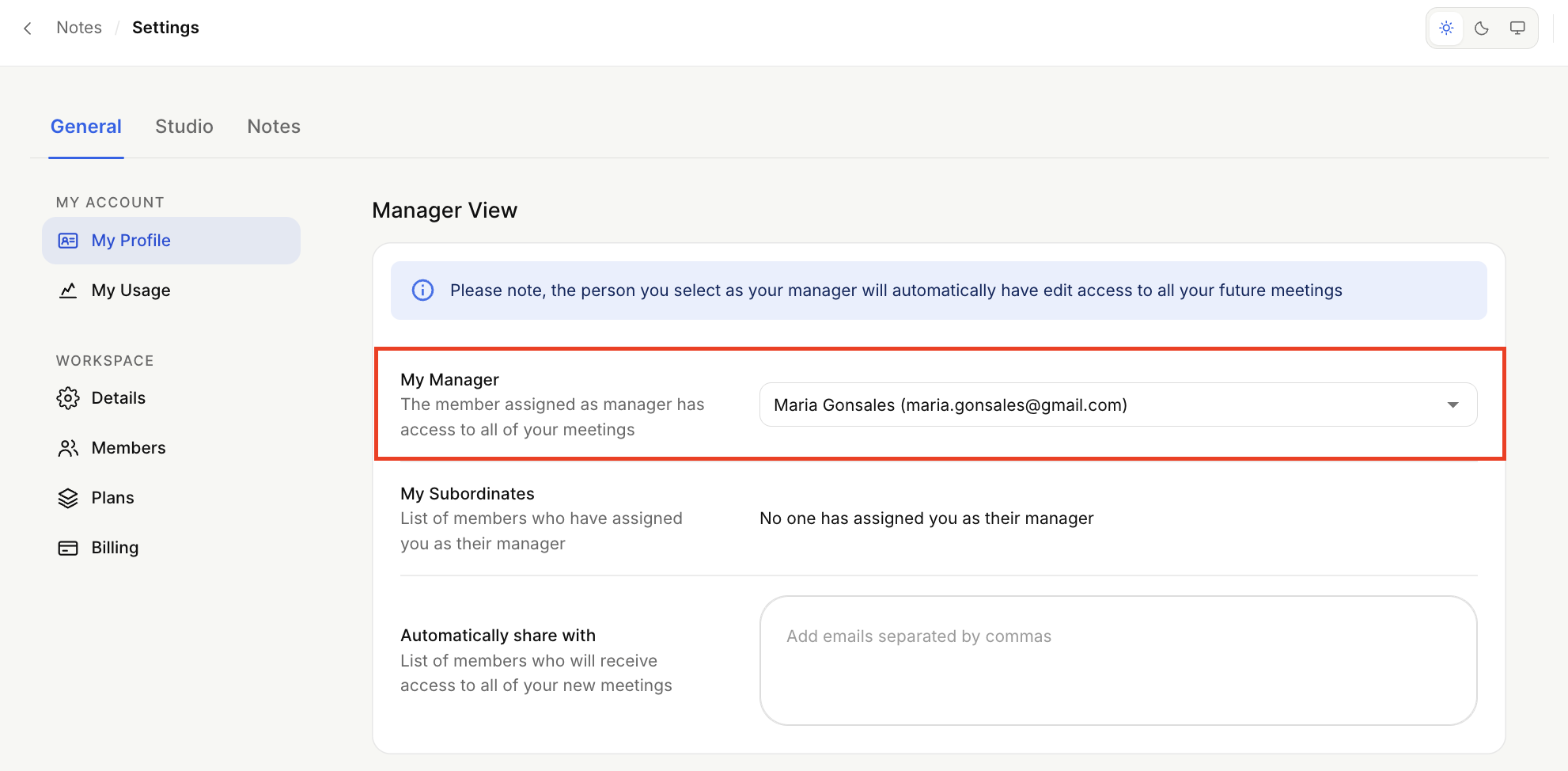Switch to the Studio tab
The width and height of the screenshot is (1568, 771).
184,127
